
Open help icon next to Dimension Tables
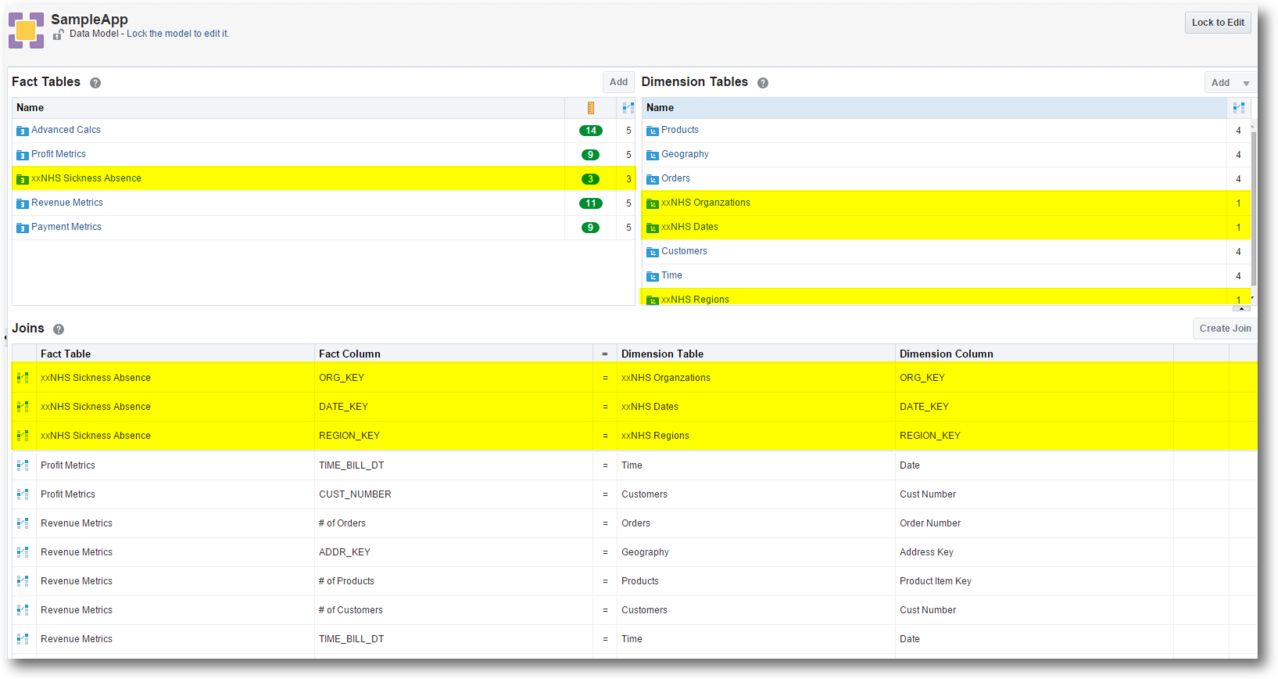point(763,83)
